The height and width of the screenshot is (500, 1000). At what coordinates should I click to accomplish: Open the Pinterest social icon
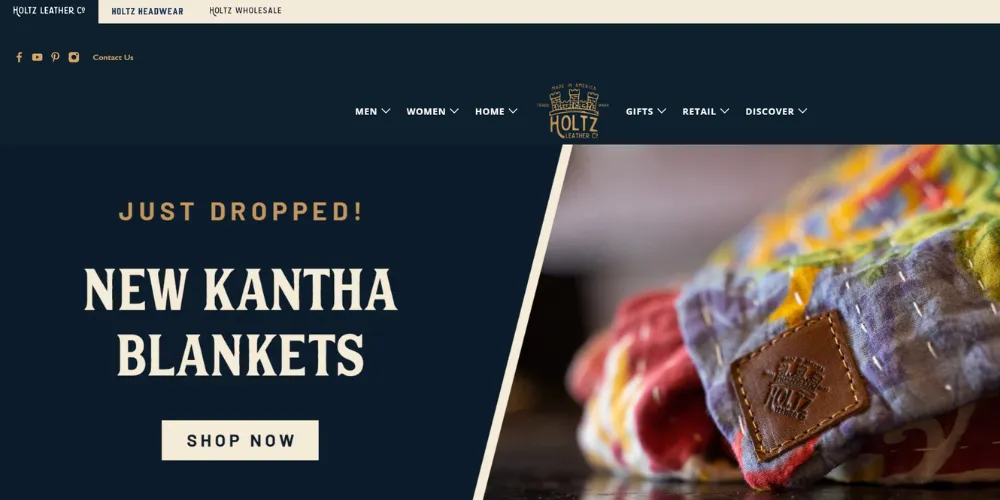click(55, 57)
